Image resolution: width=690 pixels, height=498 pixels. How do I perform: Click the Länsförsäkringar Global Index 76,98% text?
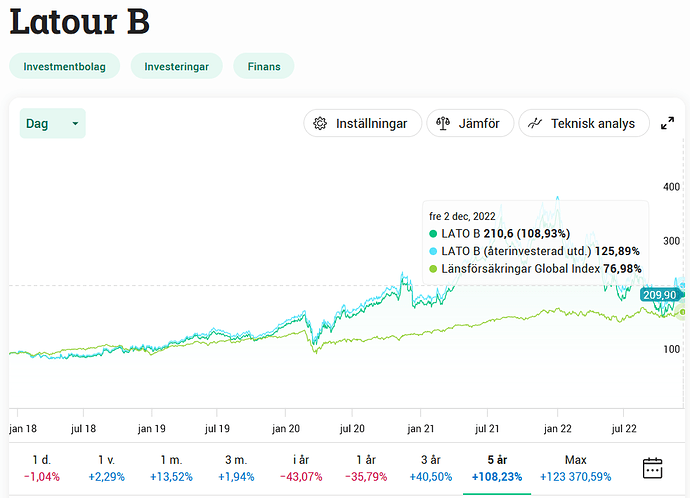[541, 269]
